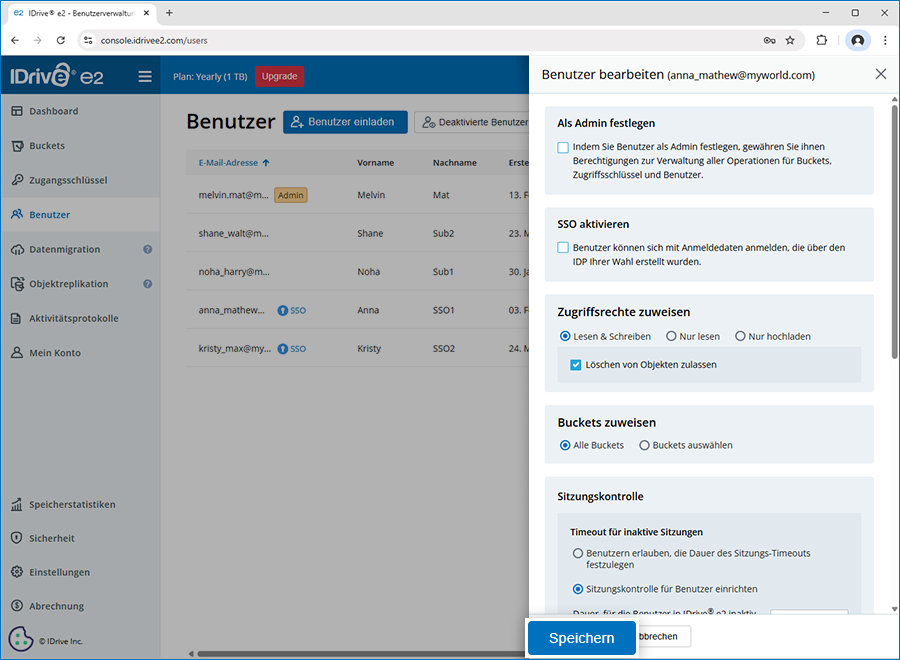Click the red Upgrade button

(x=279, y=76)
